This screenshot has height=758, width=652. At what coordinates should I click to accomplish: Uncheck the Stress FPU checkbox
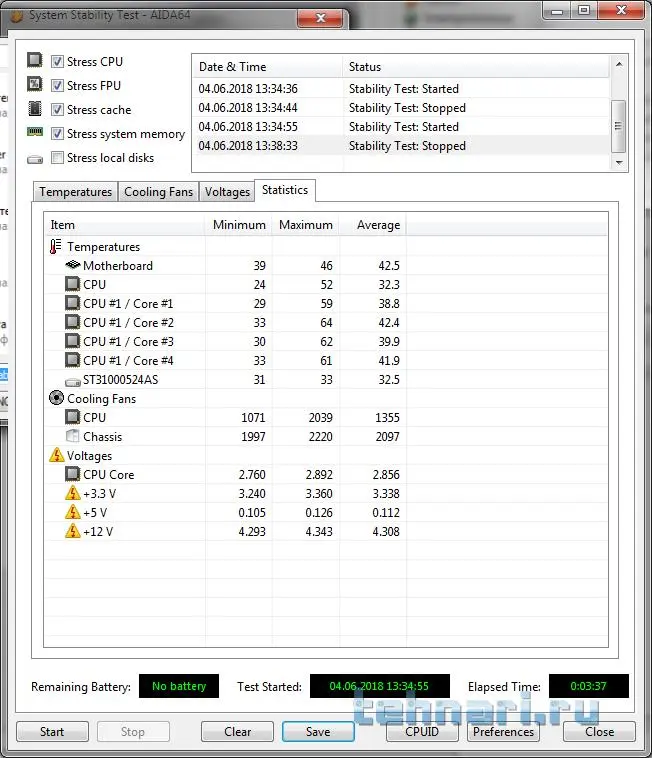tap(57, 86)
